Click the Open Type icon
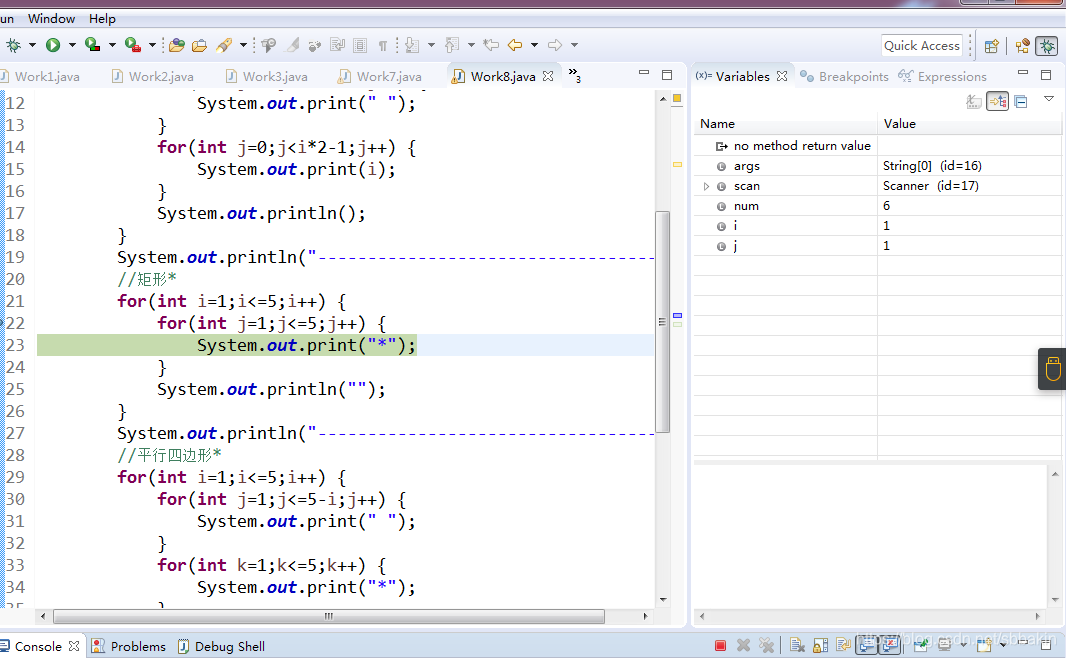Viewport: 1066px width, 658px height. coord(177,46)
